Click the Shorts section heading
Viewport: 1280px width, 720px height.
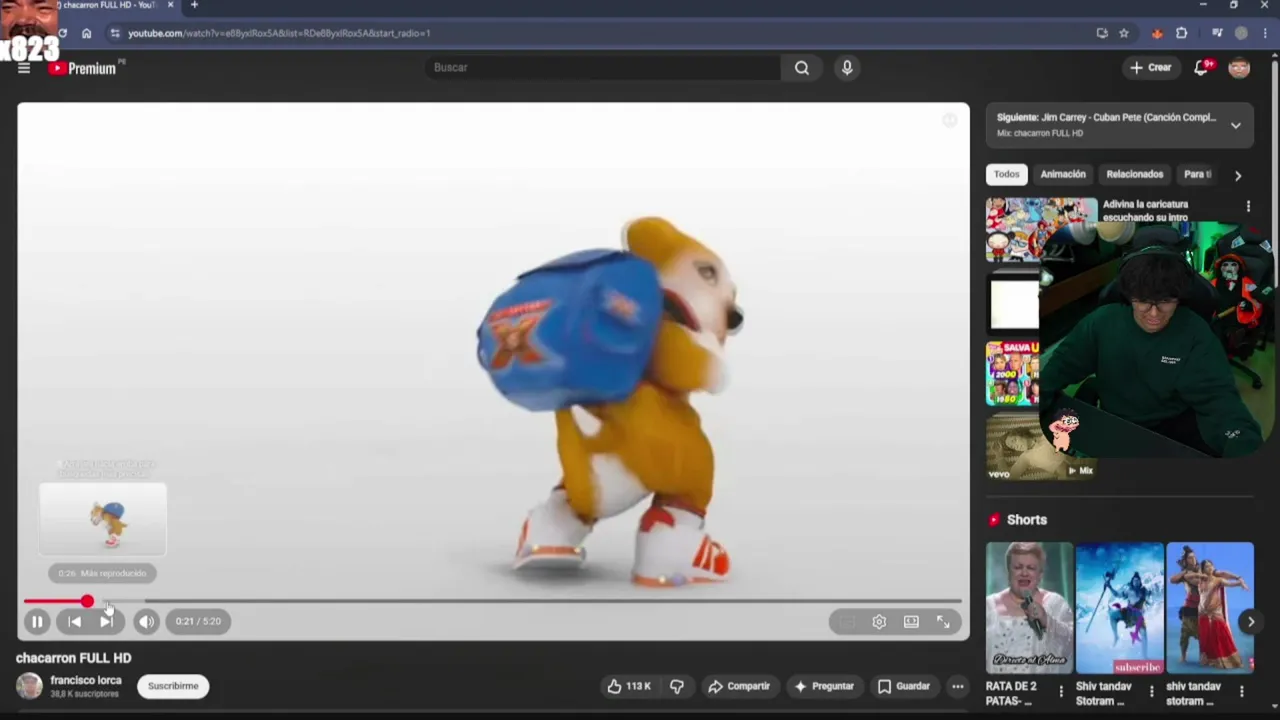[x=1027, y=520]
